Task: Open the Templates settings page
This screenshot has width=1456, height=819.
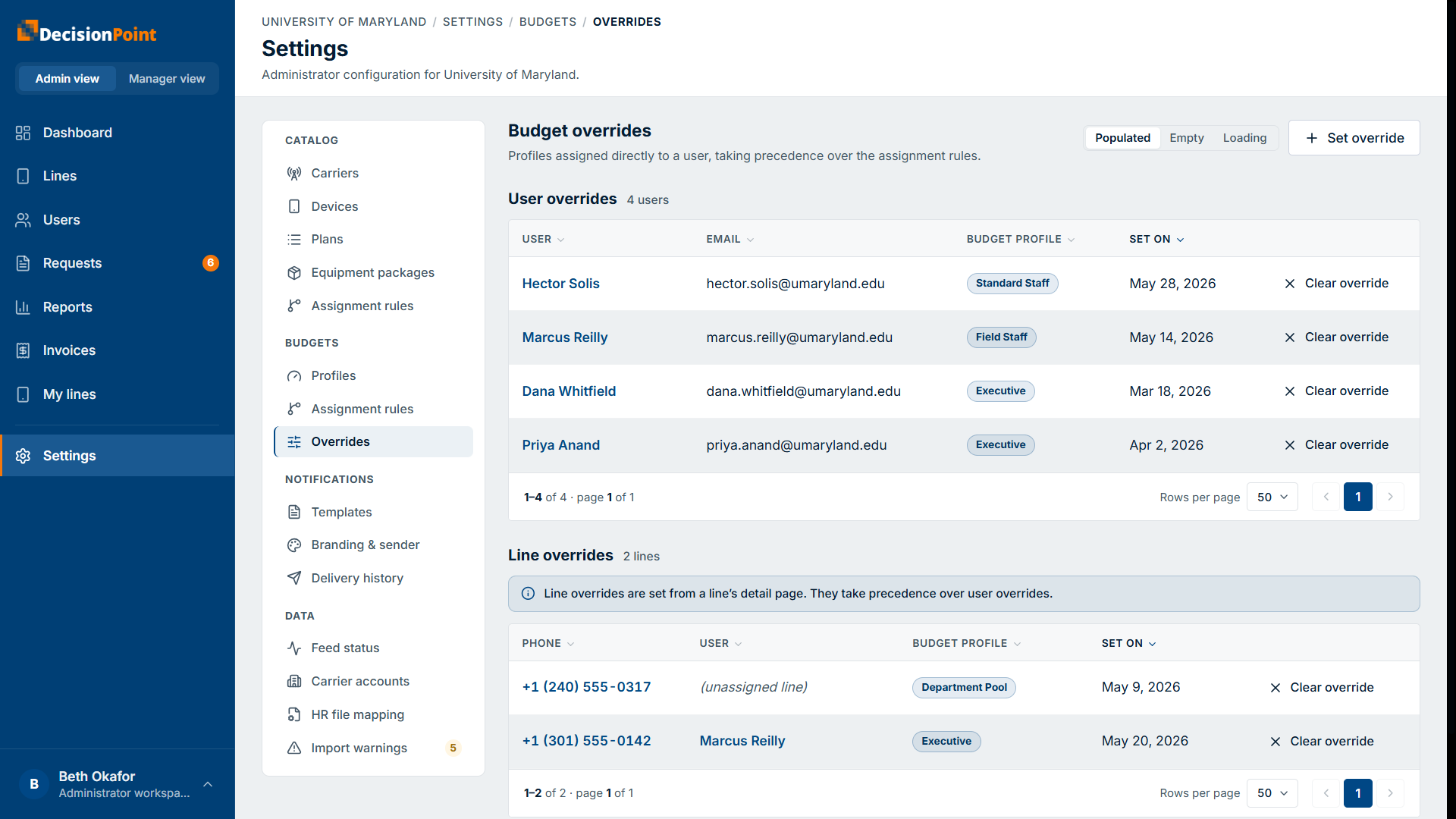Action: (x=373, y=512)
